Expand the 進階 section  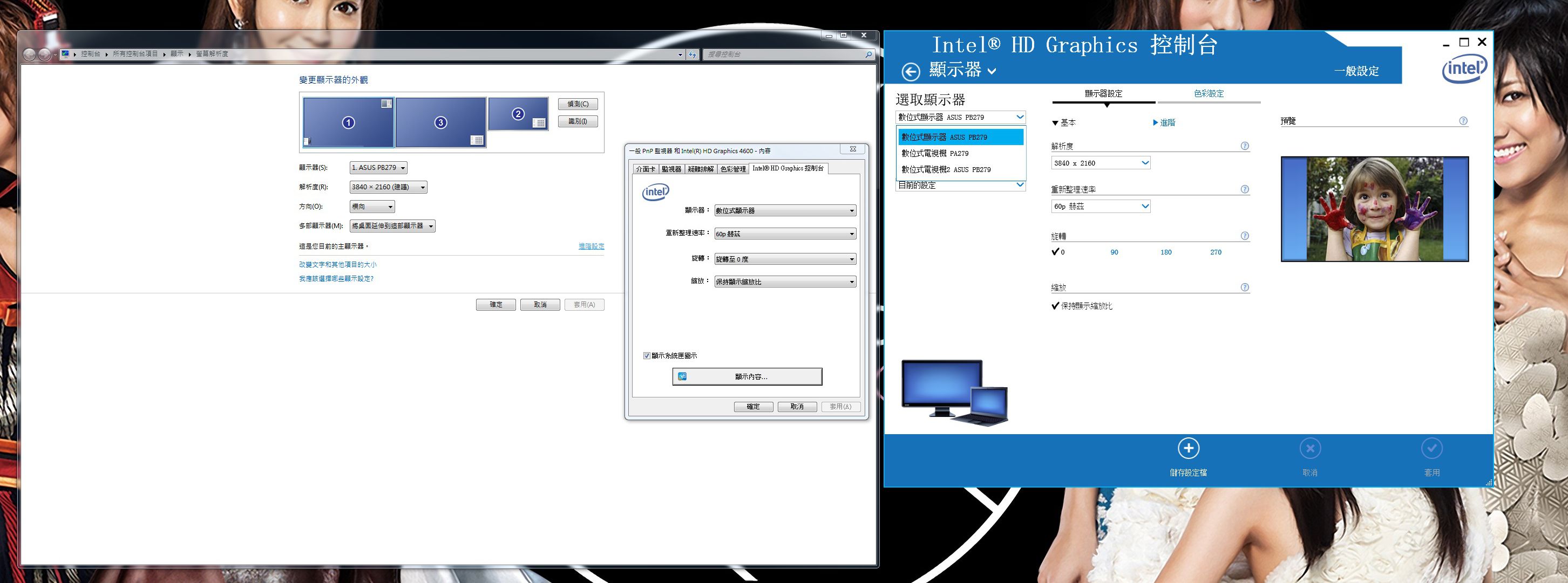1164,123
